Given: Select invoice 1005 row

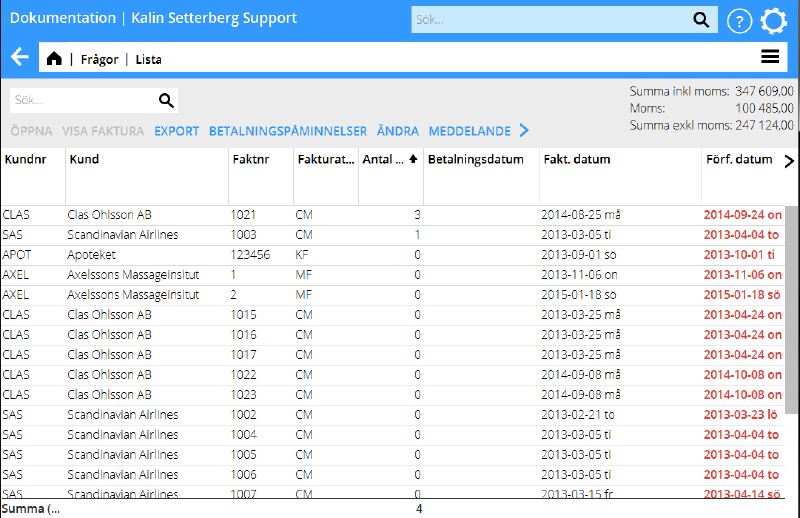Looking at the screenshot, I should [393, 454].
